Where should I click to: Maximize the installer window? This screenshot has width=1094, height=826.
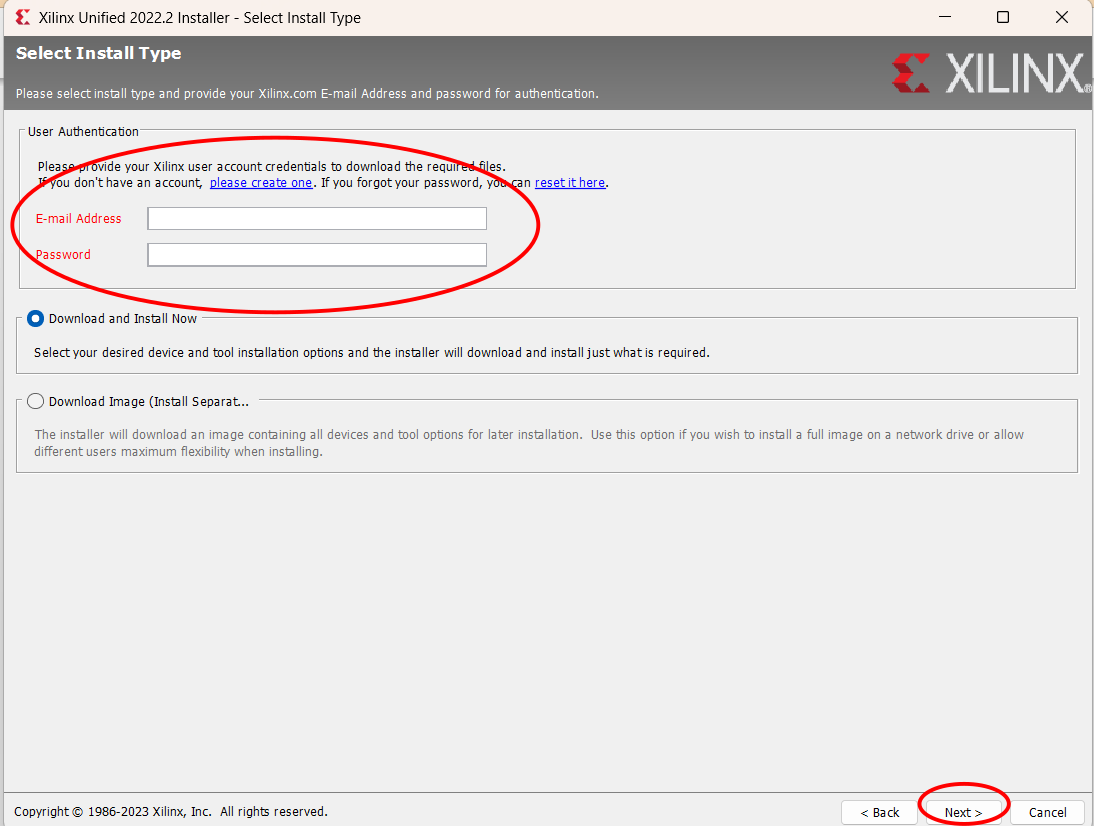click(1002, 17)
